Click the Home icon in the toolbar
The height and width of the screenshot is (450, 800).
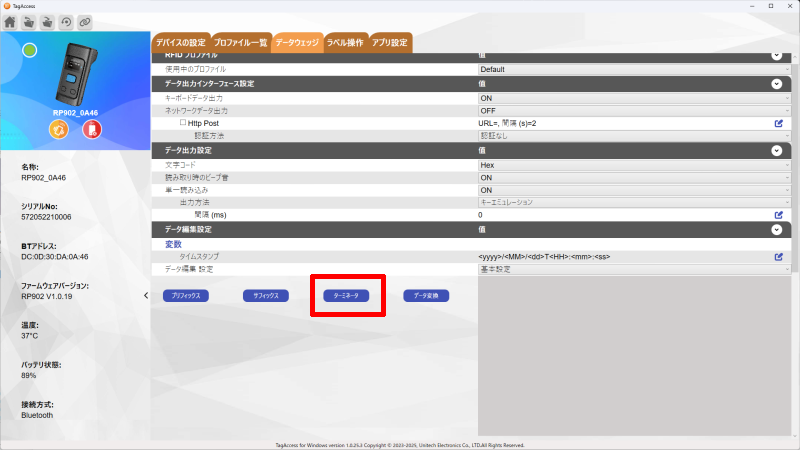click(10, 21)
